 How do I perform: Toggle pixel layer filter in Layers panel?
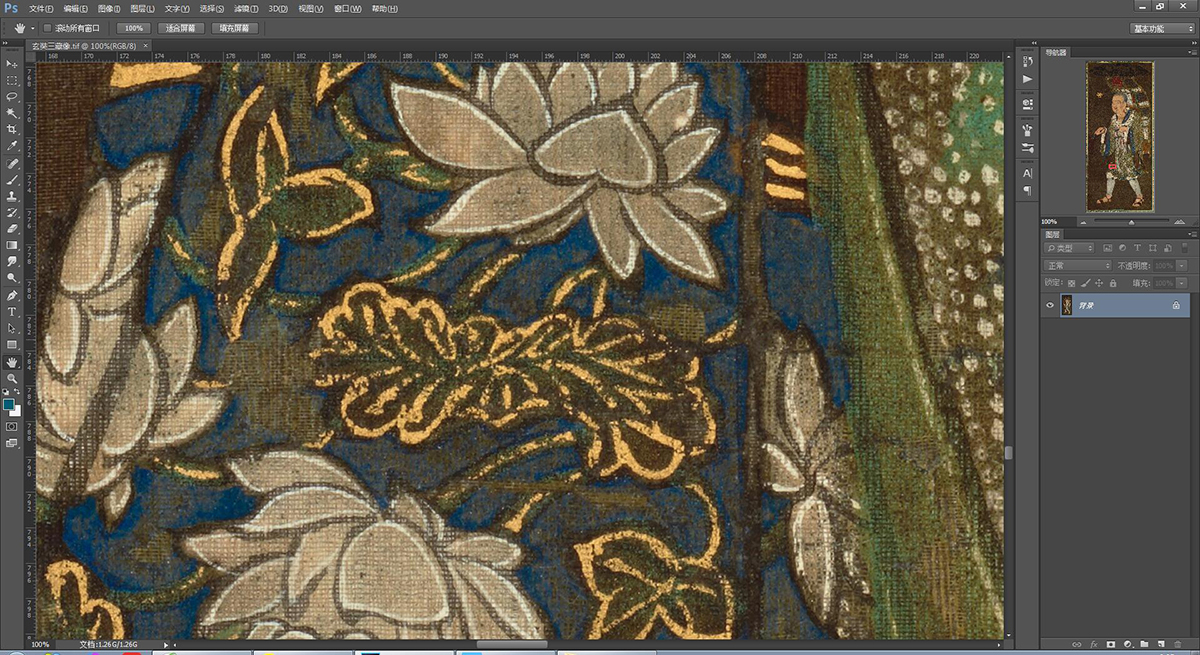coord(1108,247)
